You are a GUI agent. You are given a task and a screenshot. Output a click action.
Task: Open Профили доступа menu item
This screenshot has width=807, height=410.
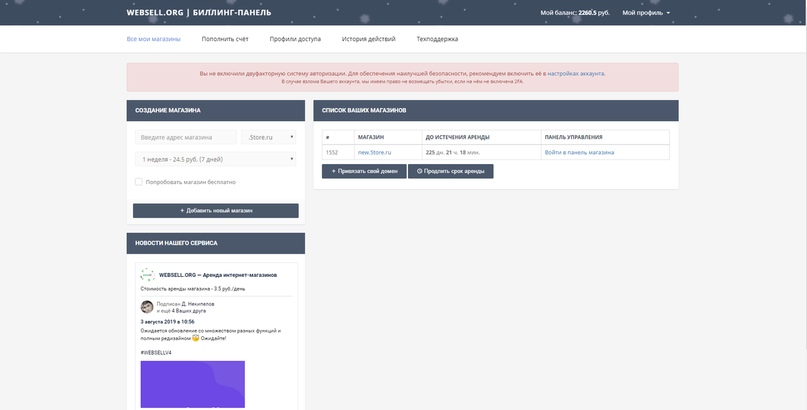click(x=295, y=39)
